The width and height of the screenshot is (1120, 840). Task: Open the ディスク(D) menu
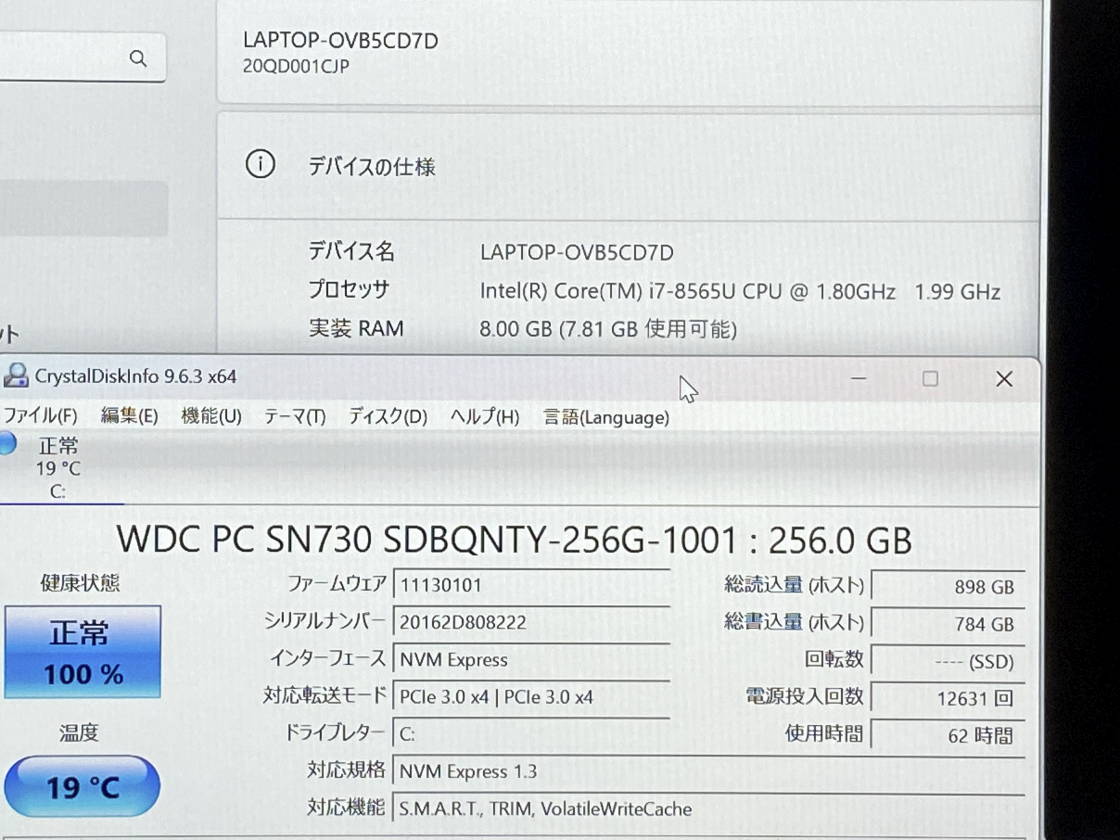(x=387, y=417)
